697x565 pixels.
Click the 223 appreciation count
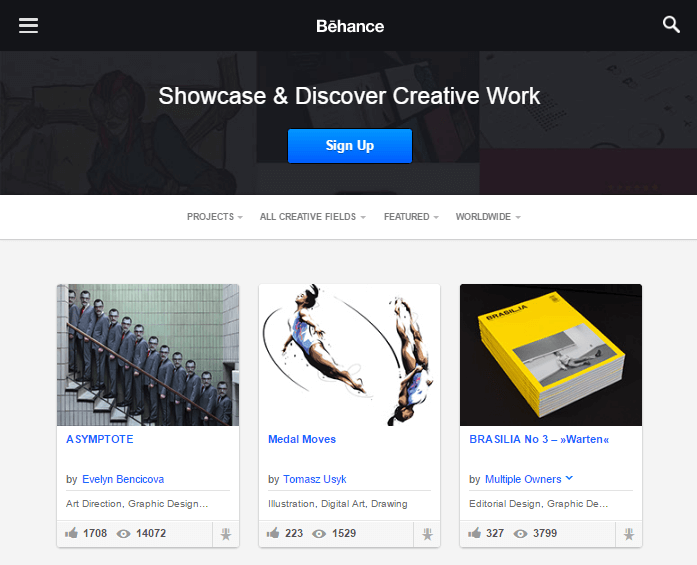click(294, 533)
